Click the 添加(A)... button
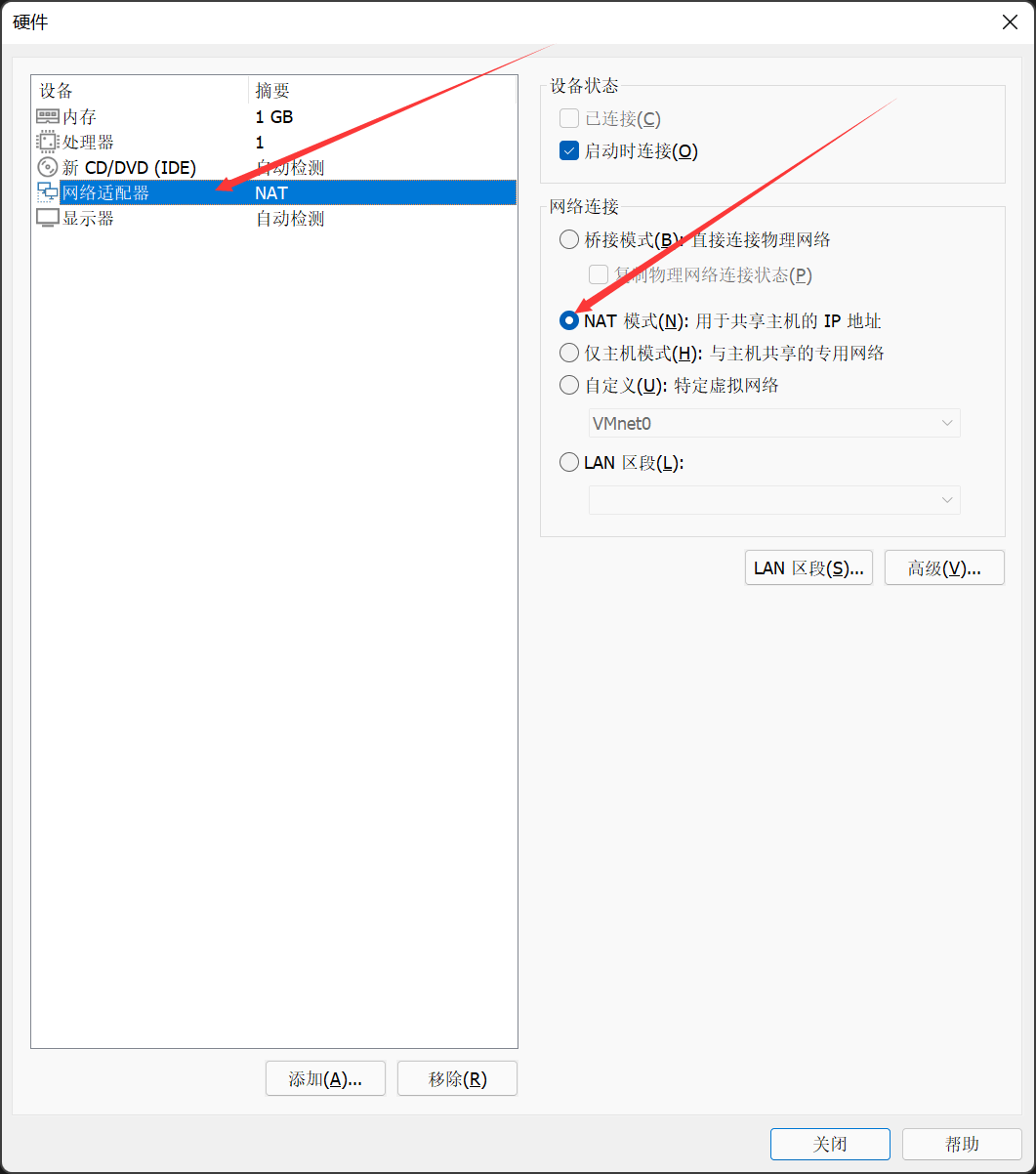The width and height of the screenshot is (1036, 1174). point(325,1078)
